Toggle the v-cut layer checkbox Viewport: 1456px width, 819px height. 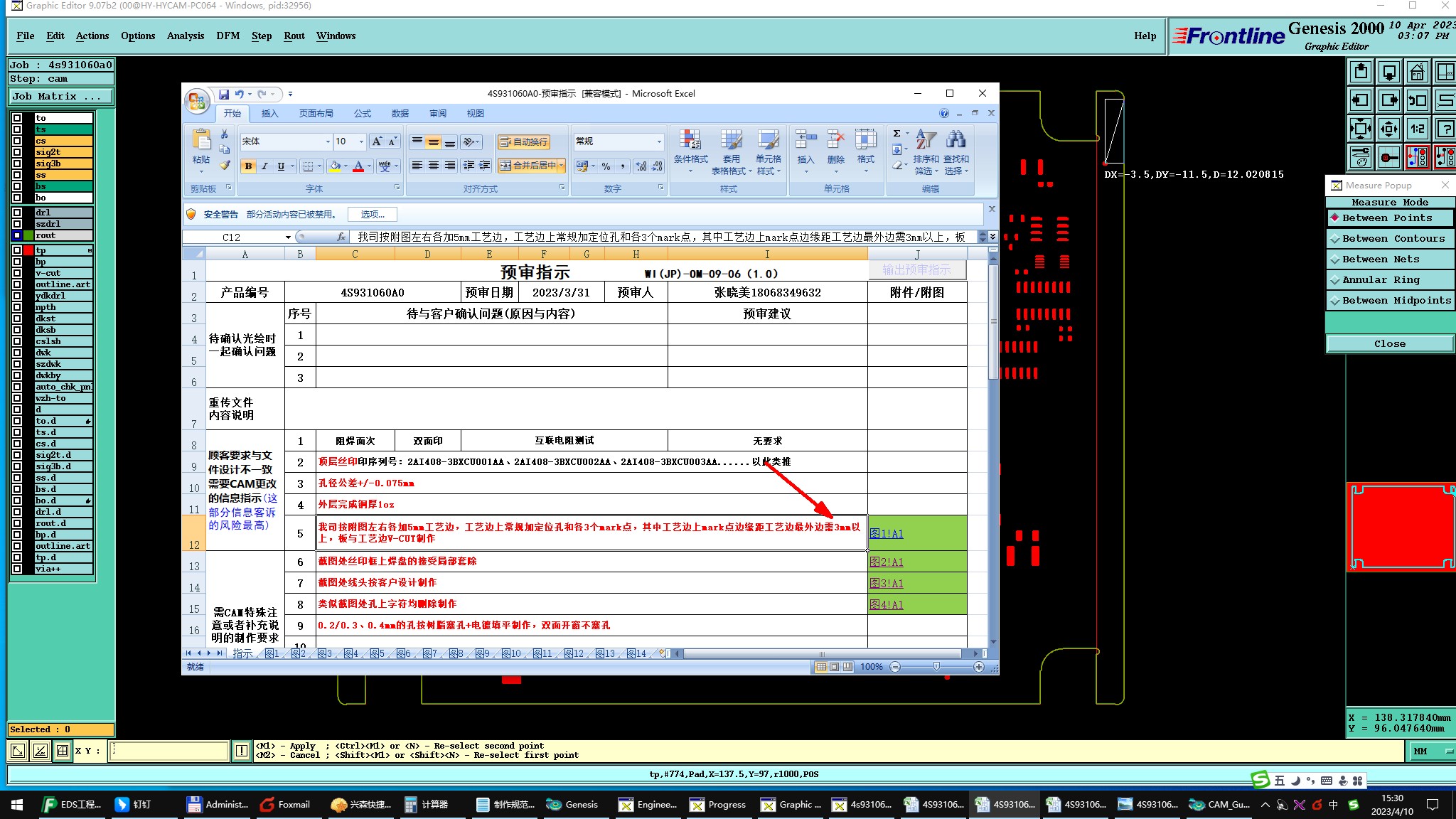click(x=17, y=273)
